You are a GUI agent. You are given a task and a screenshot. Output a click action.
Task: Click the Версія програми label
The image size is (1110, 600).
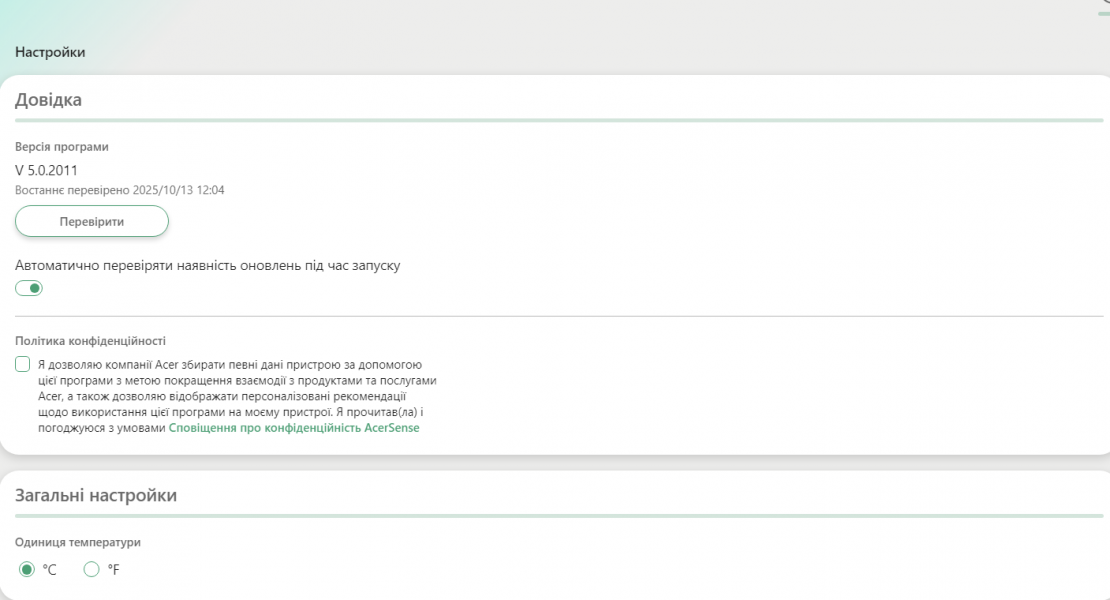62,147
